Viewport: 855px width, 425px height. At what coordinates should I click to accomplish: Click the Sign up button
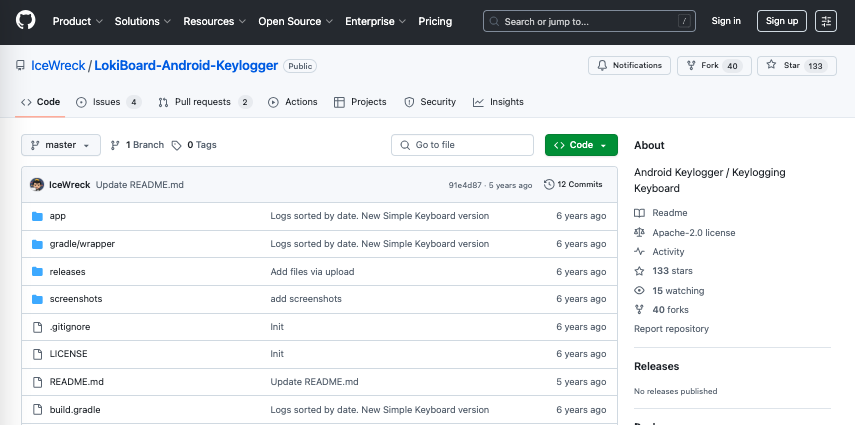click(781, 21)
